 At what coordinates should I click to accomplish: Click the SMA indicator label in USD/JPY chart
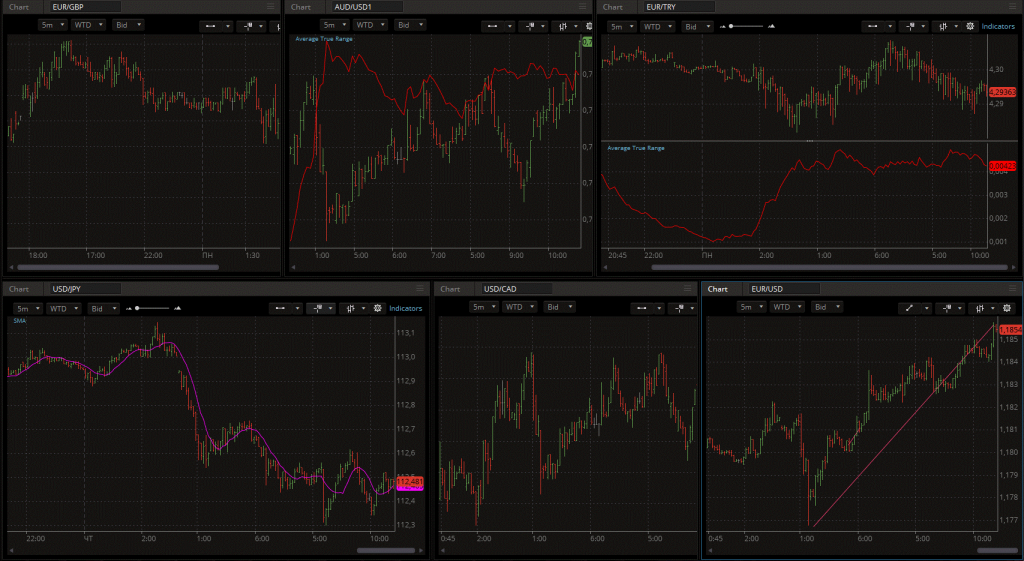tap(19, 321)
